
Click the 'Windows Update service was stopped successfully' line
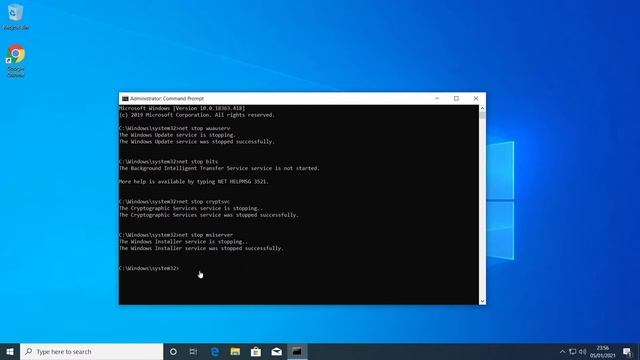point(197,142)
